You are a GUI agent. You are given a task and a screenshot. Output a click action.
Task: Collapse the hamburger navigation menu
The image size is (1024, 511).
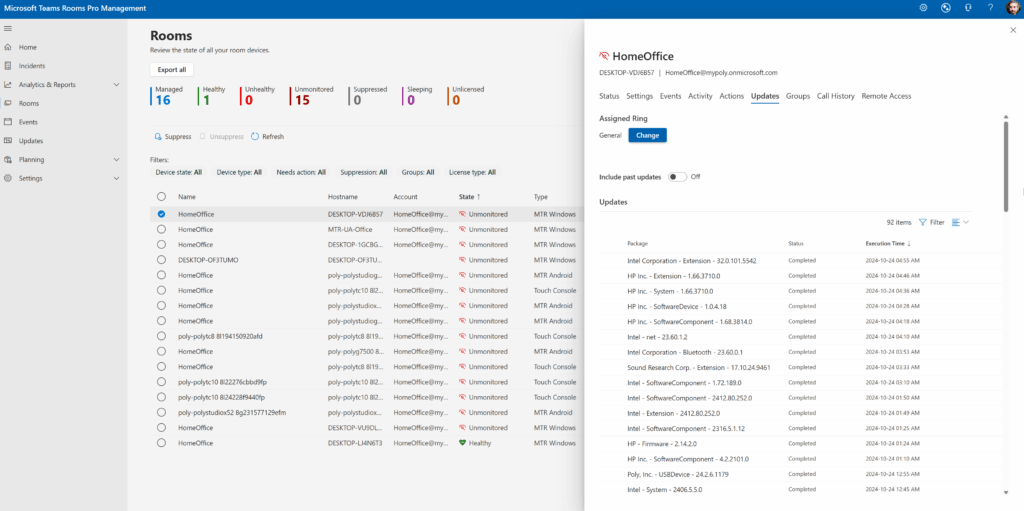point(9,28)
